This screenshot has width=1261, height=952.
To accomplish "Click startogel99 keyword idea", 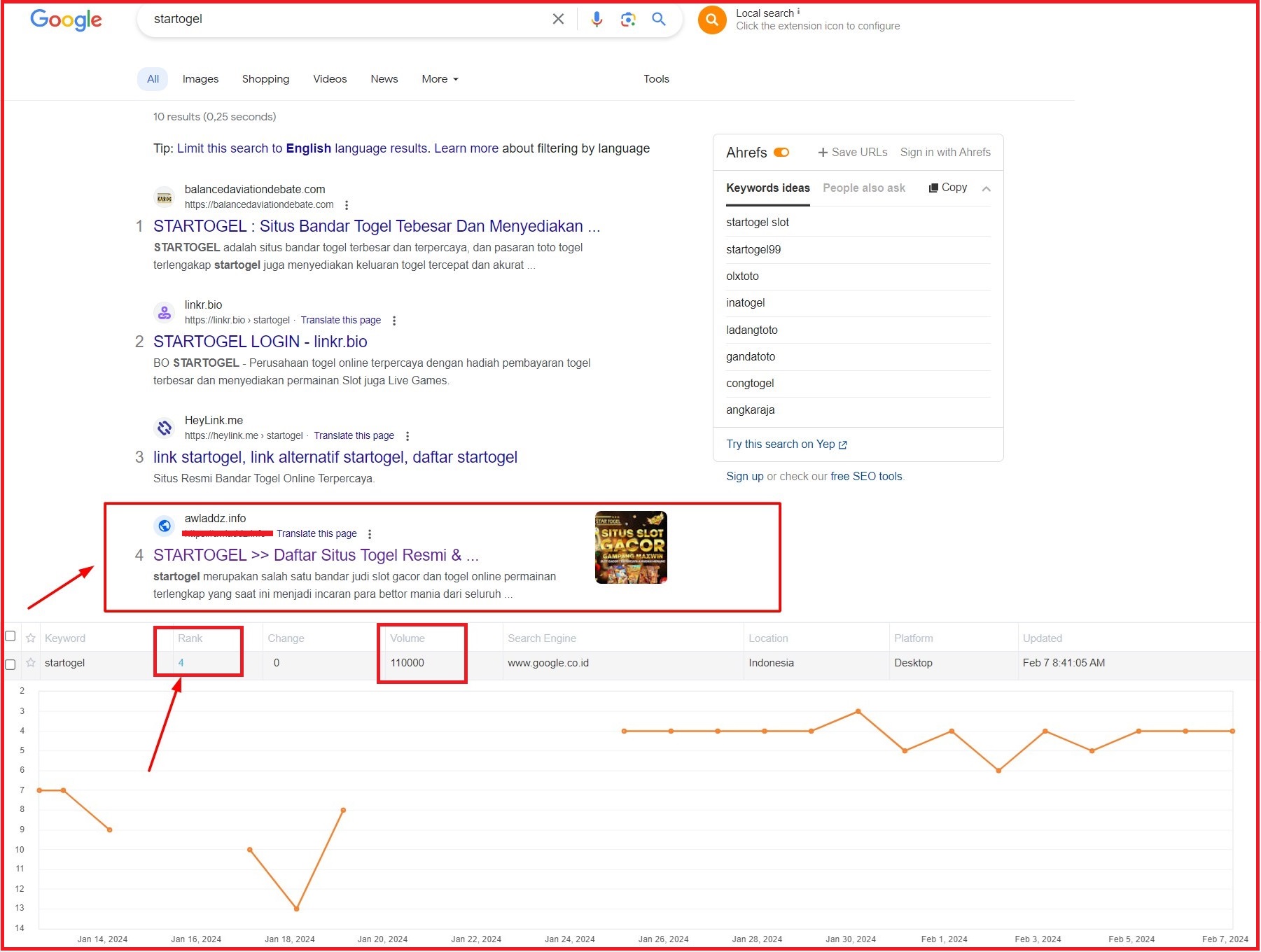I will pyautogui.click(x=753, y=249).
